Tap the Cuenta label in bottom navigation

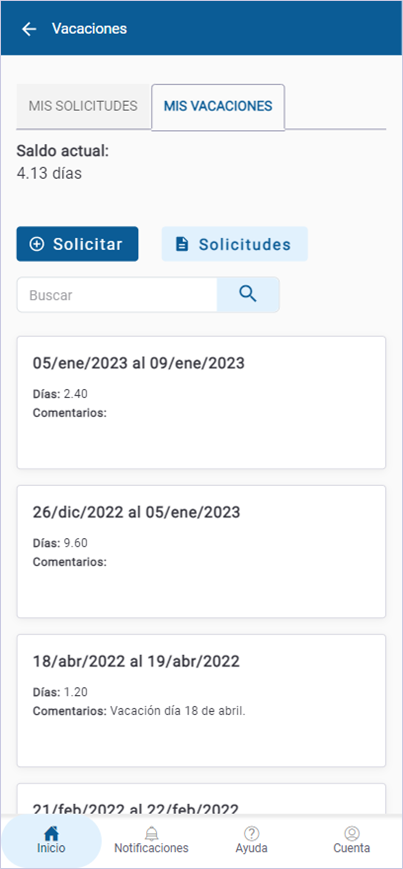click(x=351, y=848)
